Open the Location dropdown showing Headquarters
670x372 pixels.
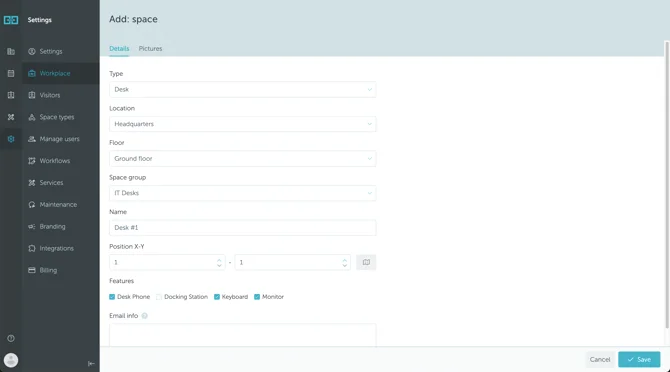(x=243, y=124)
